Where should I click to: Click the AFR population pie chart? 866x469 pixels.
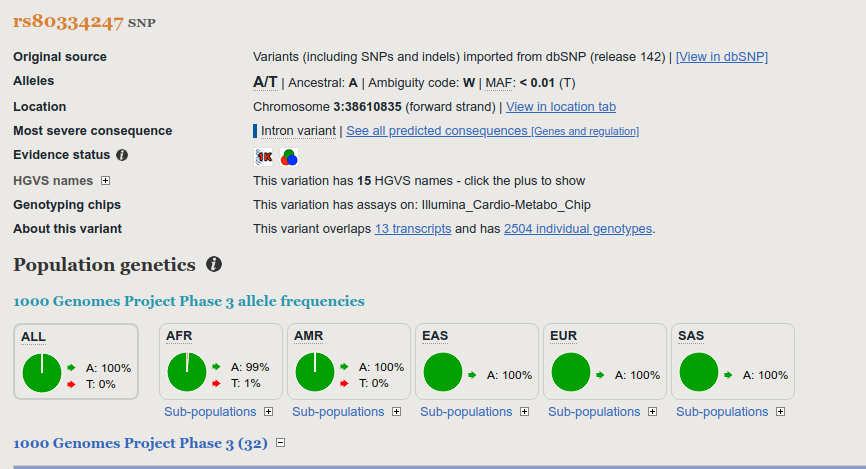(x=187, y=372)
